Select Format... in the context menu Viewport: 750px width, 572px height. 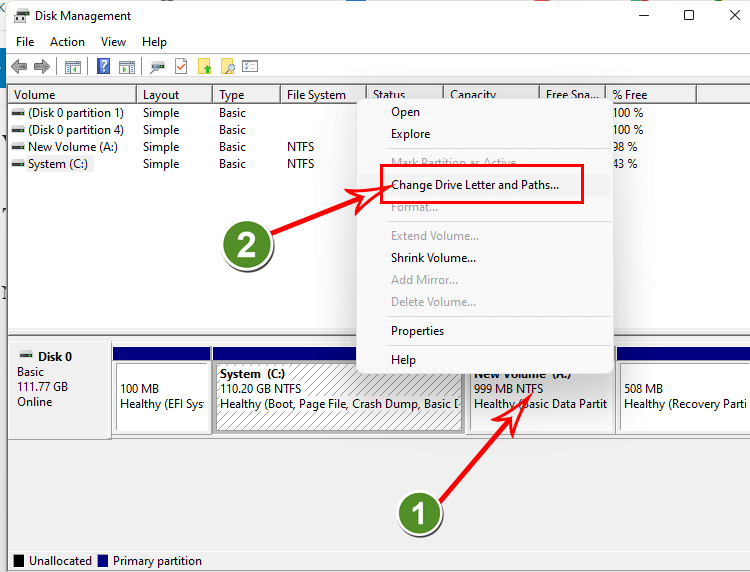(485, 207)
